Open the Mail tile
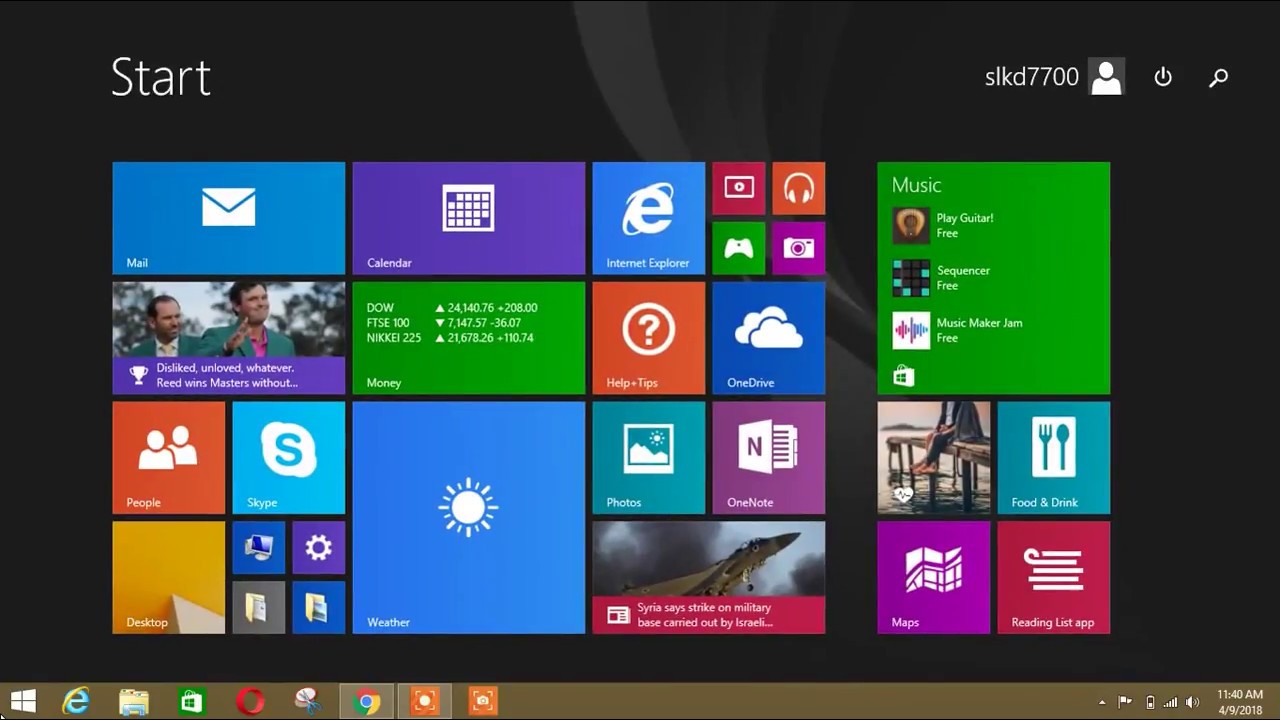The width and height of the screenshot is (1280, 720). [228, 218]
